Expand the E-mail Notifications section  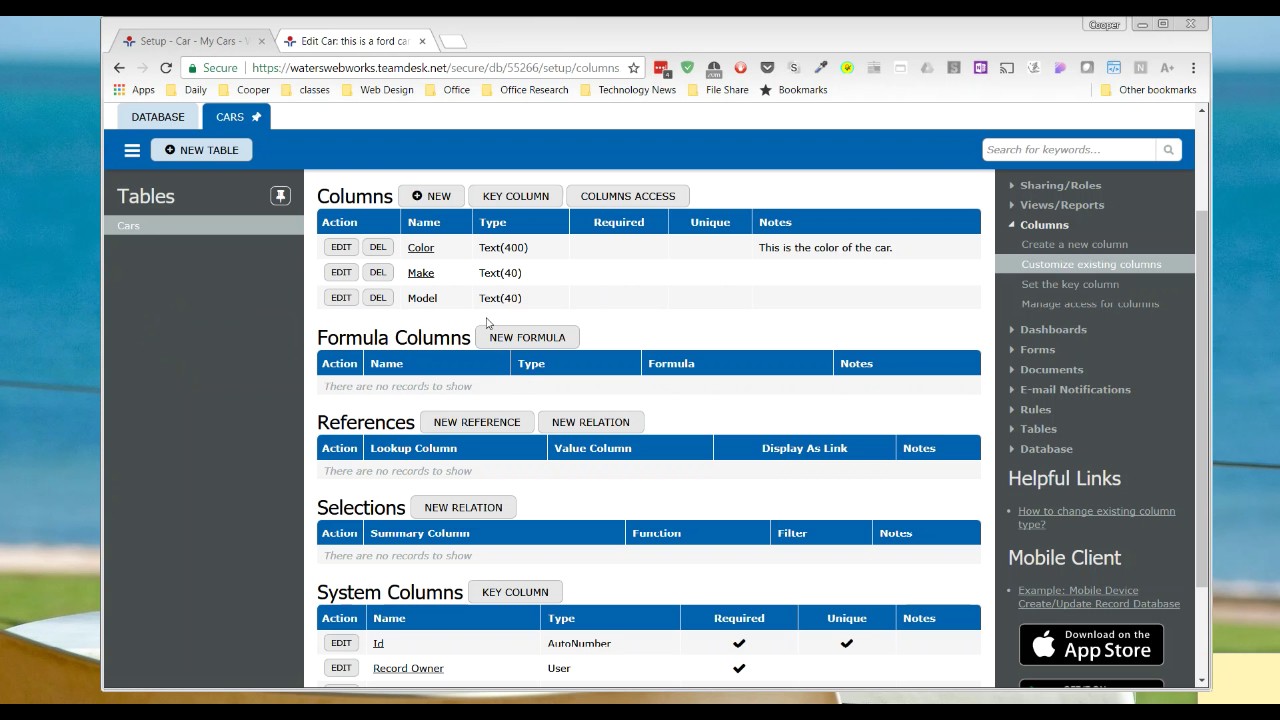pos(1075,390)
